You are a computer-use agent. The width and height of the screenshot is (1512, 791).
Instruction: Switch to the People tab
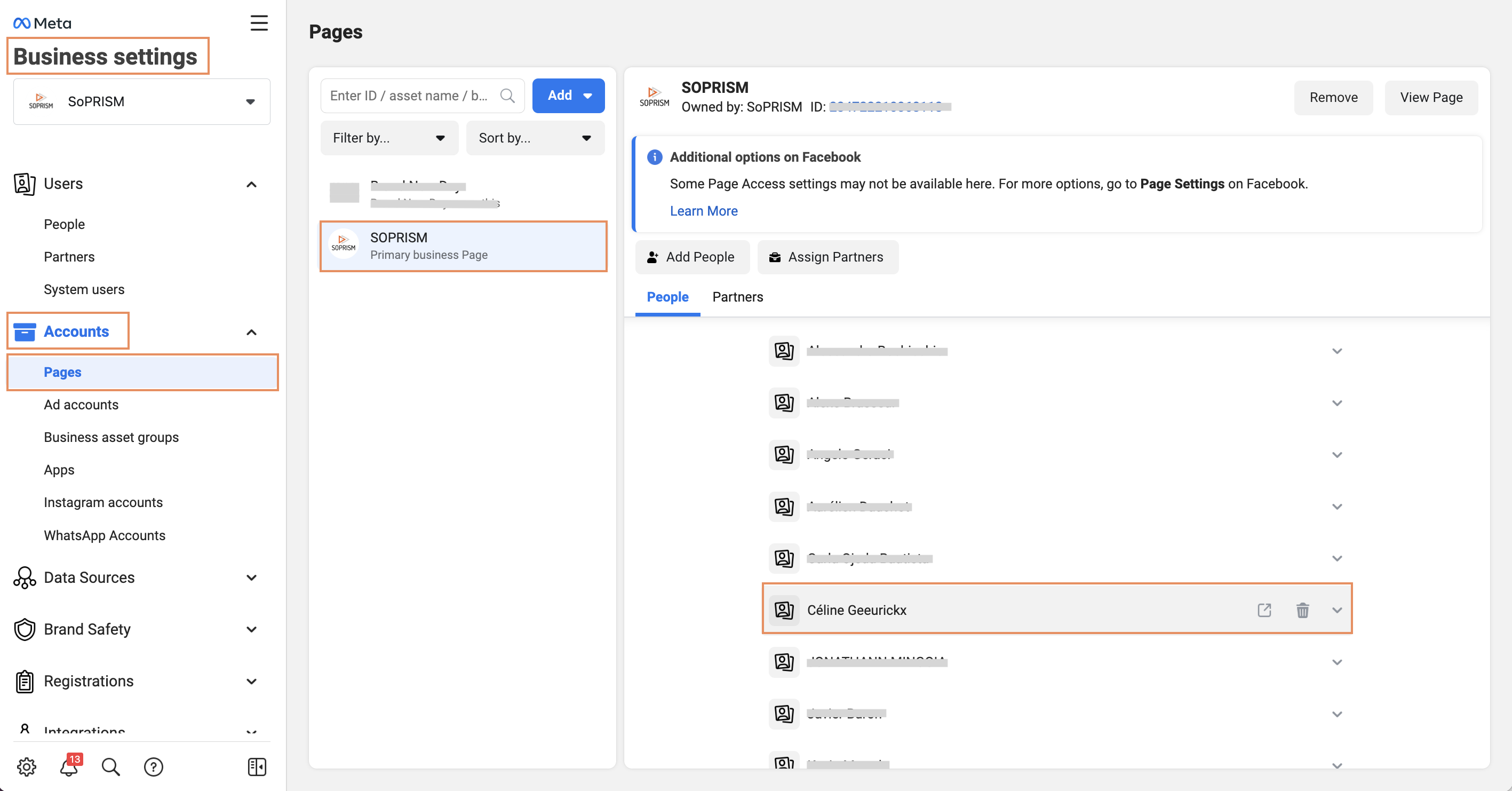coord(667,297)
